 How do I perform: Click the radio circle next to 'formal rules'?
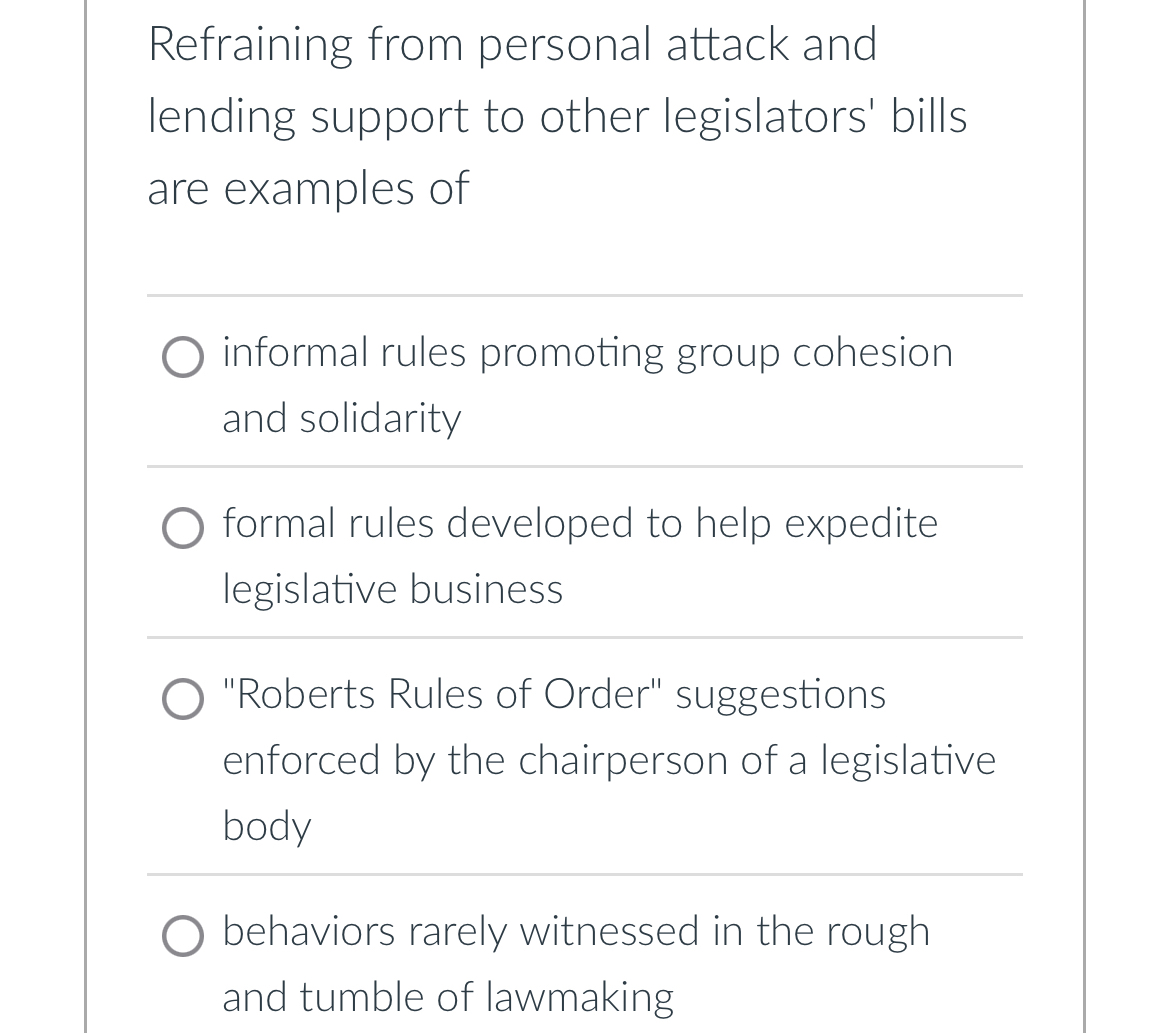(183, 528)
